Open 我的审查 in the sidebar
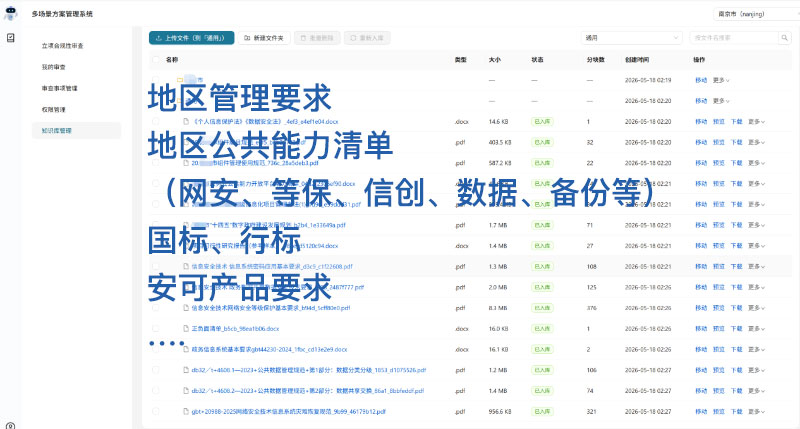The image size is (800, 429). coord(54,67)
